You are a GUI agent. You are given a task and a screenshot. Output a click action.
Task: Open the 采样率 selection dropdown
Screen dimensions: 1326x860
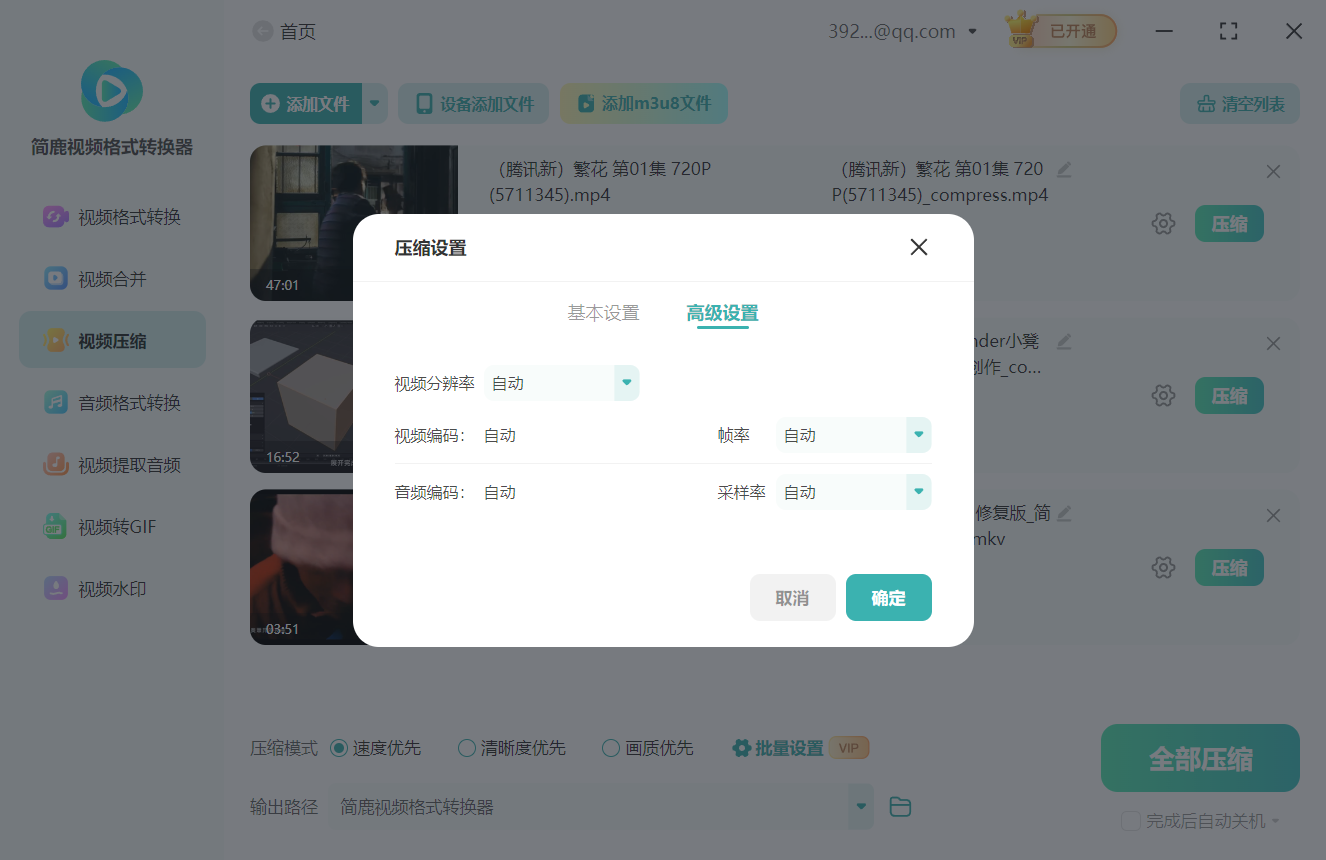[x=853, y=491]
